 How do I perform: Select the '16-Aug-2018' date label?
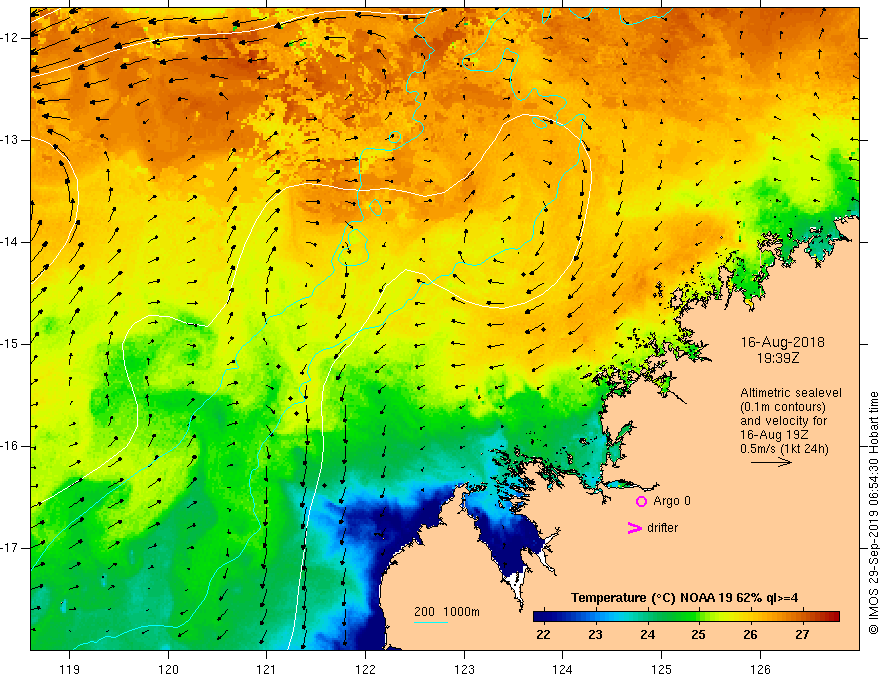[x=782, y=342]
